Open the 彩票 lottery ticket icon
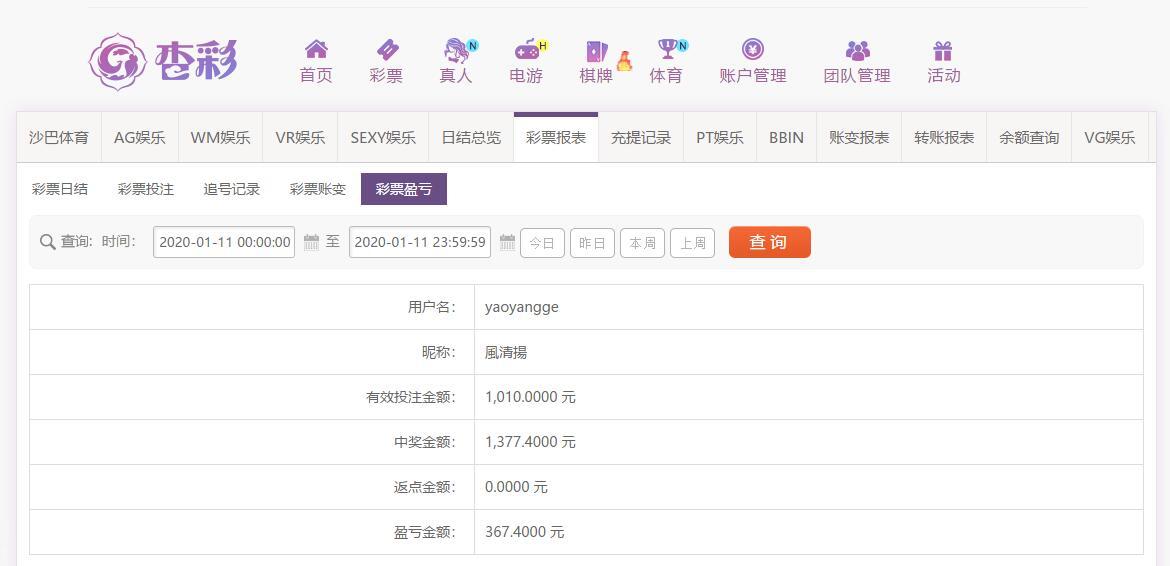Image resolution: width=1170 pixels, height=566 pixels. pos(387,50)
